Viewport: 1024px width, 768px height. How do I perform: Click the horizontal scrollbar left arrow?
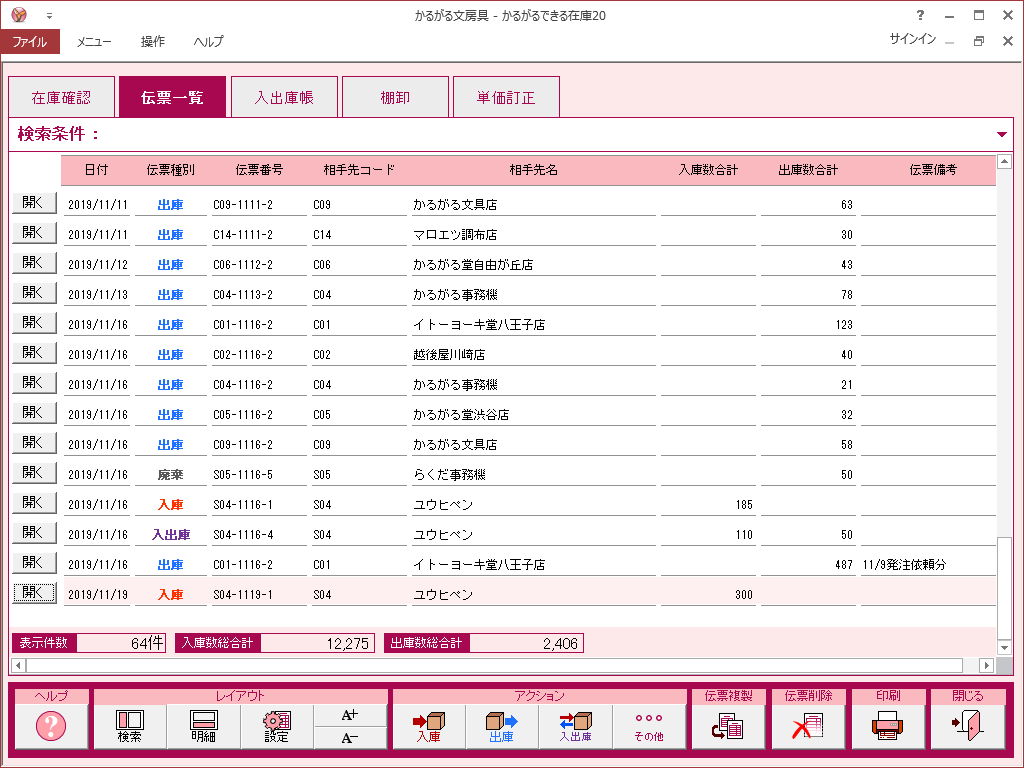click(18, 665)
